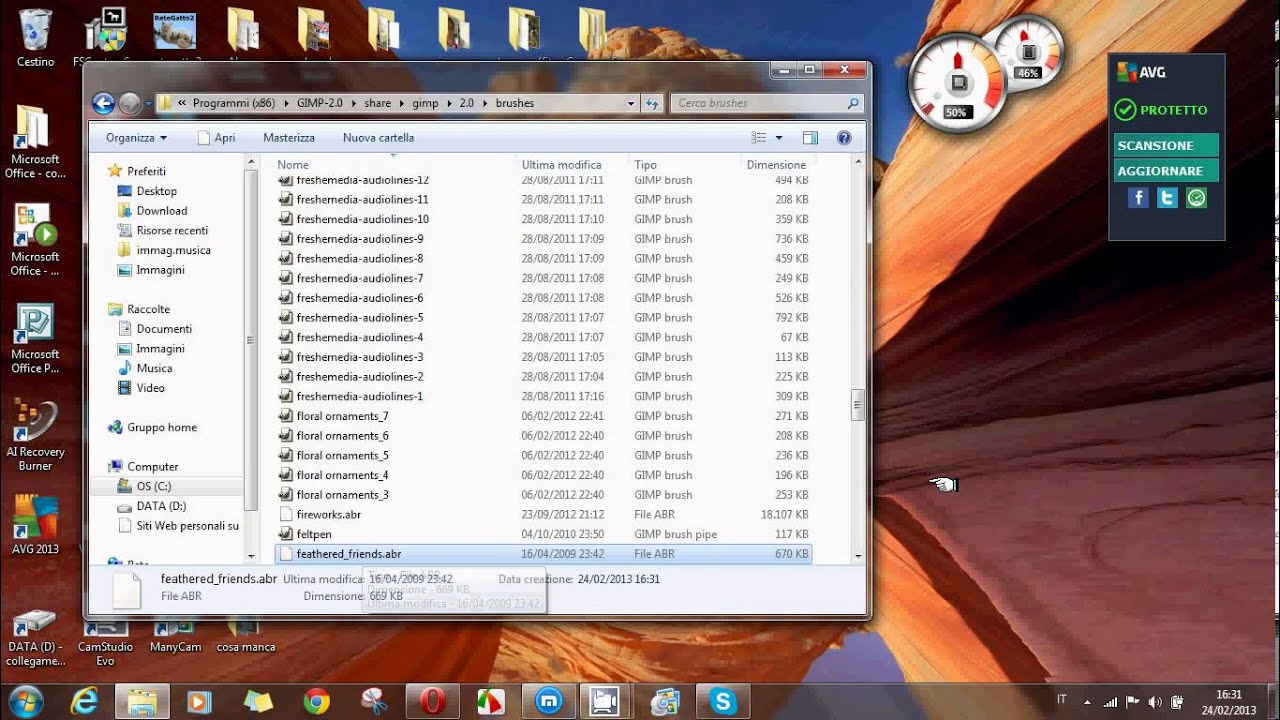Select Risorse recenti in the sidebar
This screenshot has width=1280, height=720.
[172, 231]
